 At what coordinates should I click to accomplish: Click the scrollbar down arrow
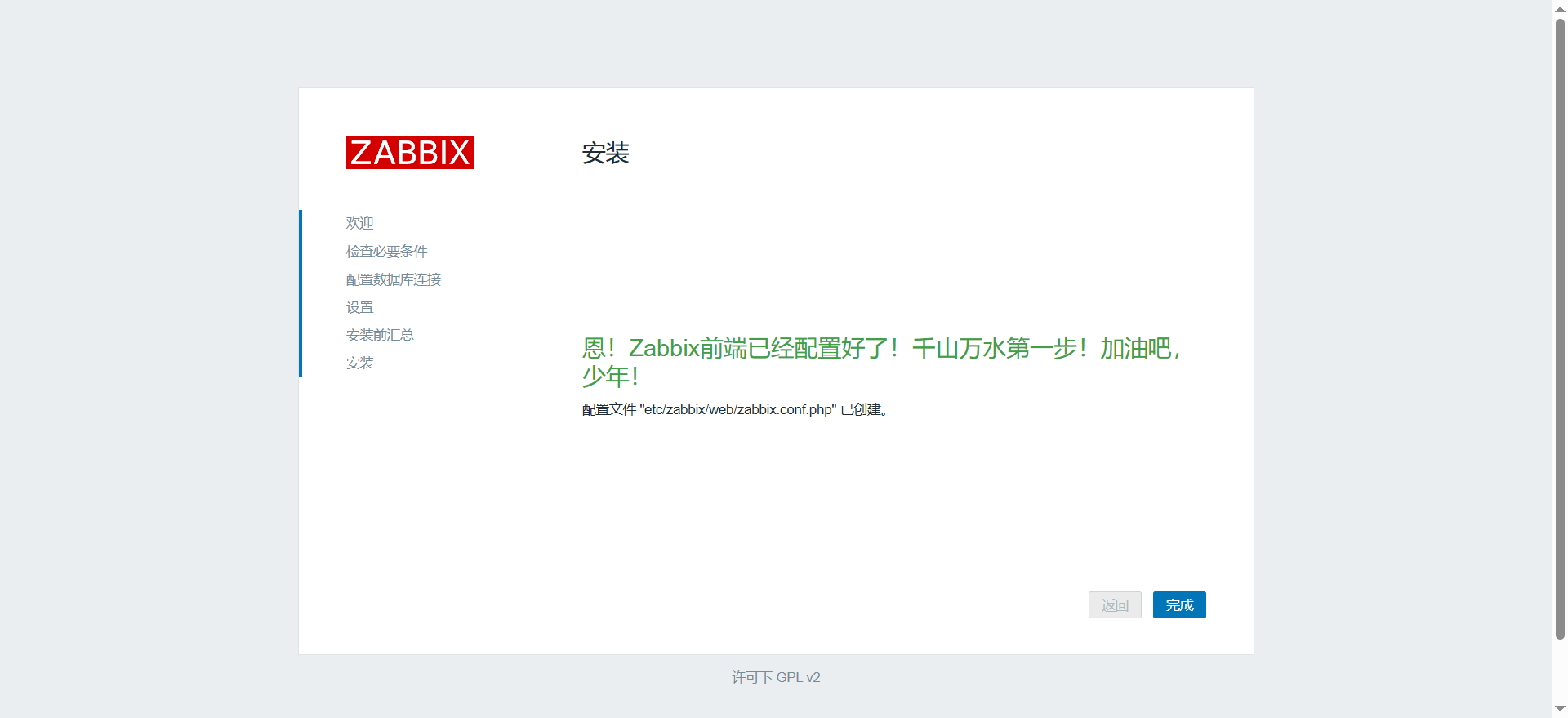pos(1560,709)
